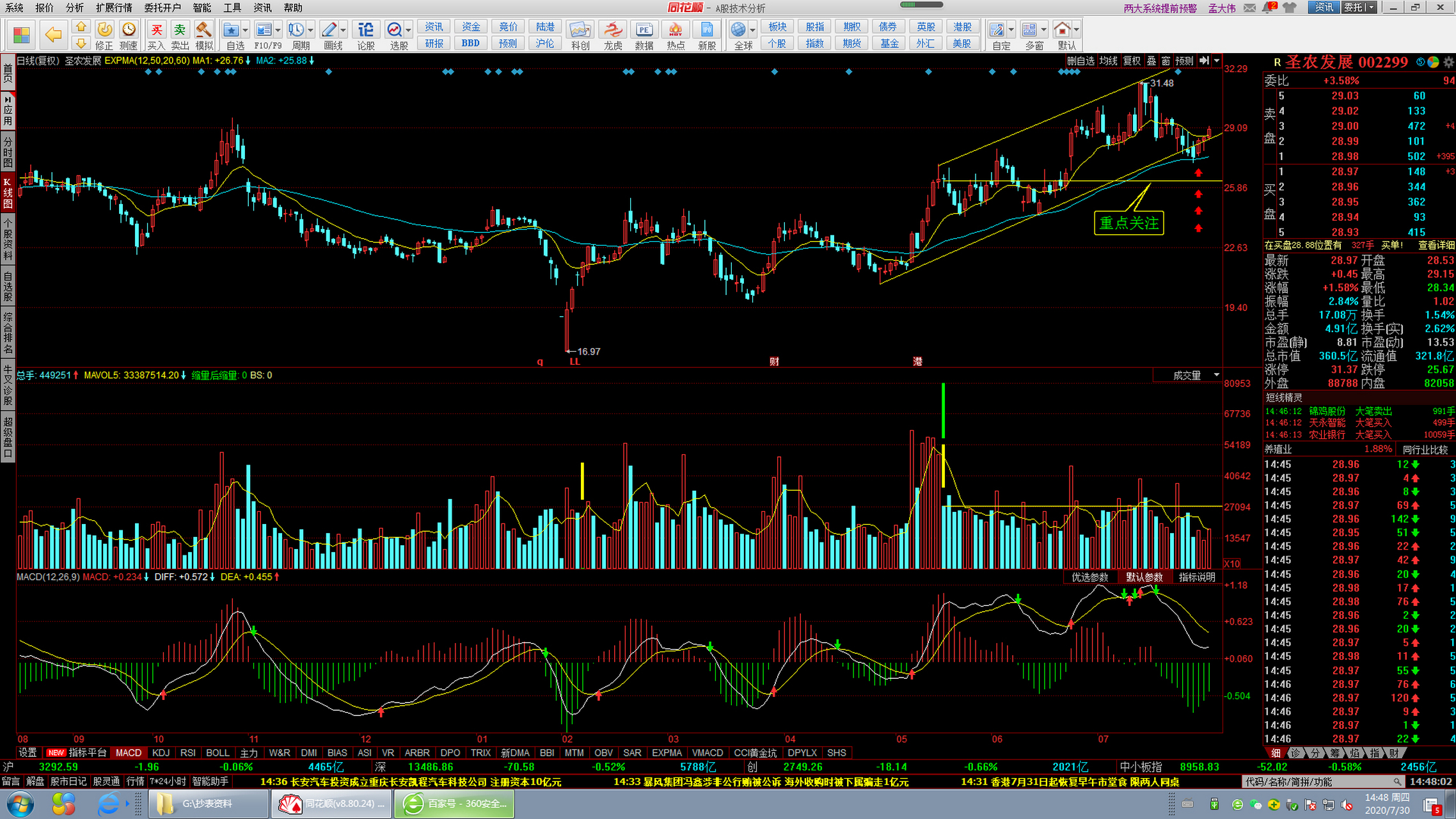Open the 模拟 gavel simulation icon
This screenshot has width=1456, height=819.
[x=204, y=30]
